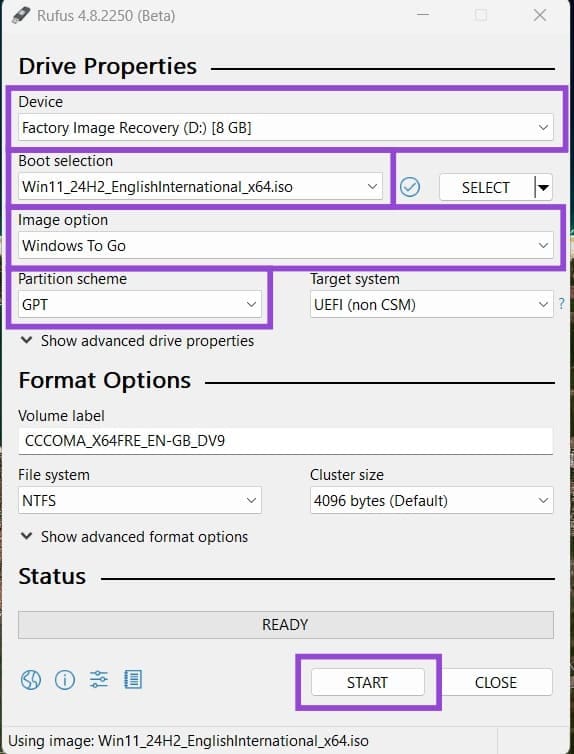Click the Status heading

tap(52, 576)
